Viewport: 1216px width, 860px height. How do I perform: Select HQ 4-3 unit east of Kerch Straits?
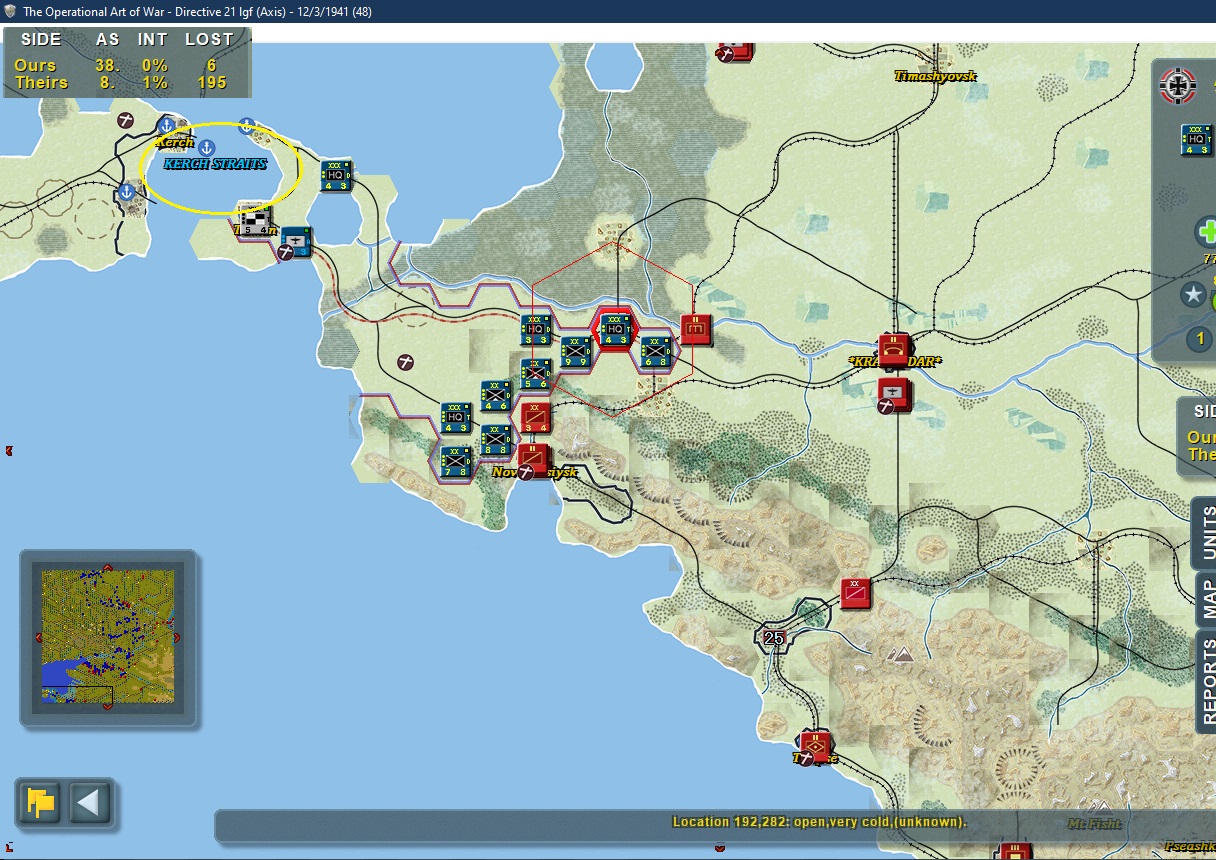[336, 175]
